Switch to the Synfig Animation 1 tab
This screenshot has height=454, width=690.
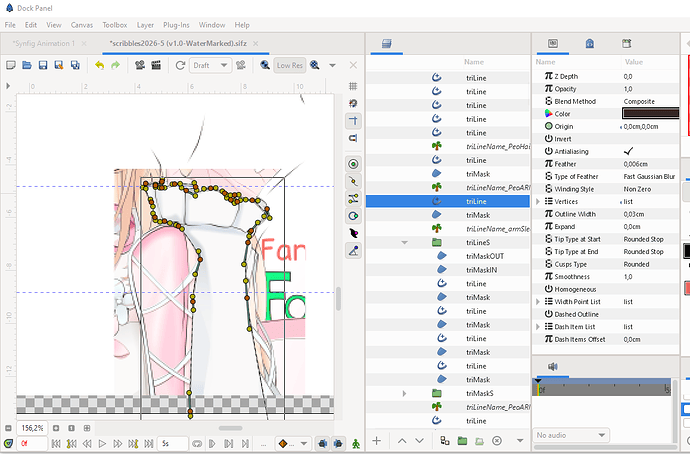44,43
